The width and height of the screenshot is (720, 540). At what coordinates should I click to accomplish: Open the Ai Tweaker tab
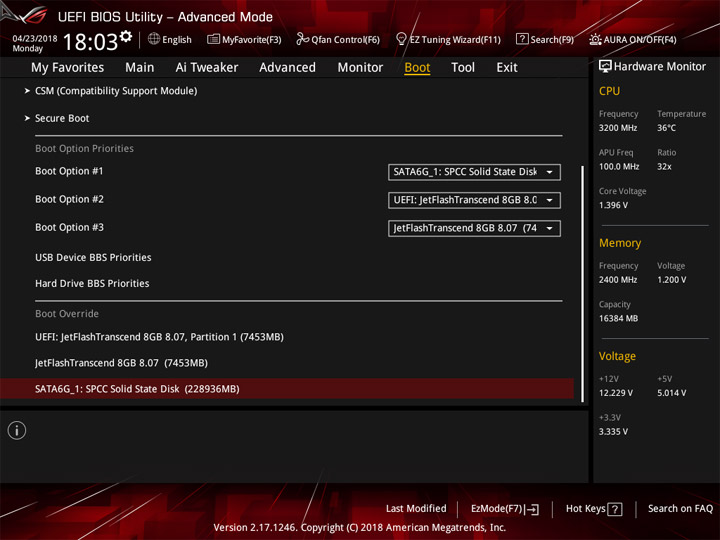pos(207,68)
